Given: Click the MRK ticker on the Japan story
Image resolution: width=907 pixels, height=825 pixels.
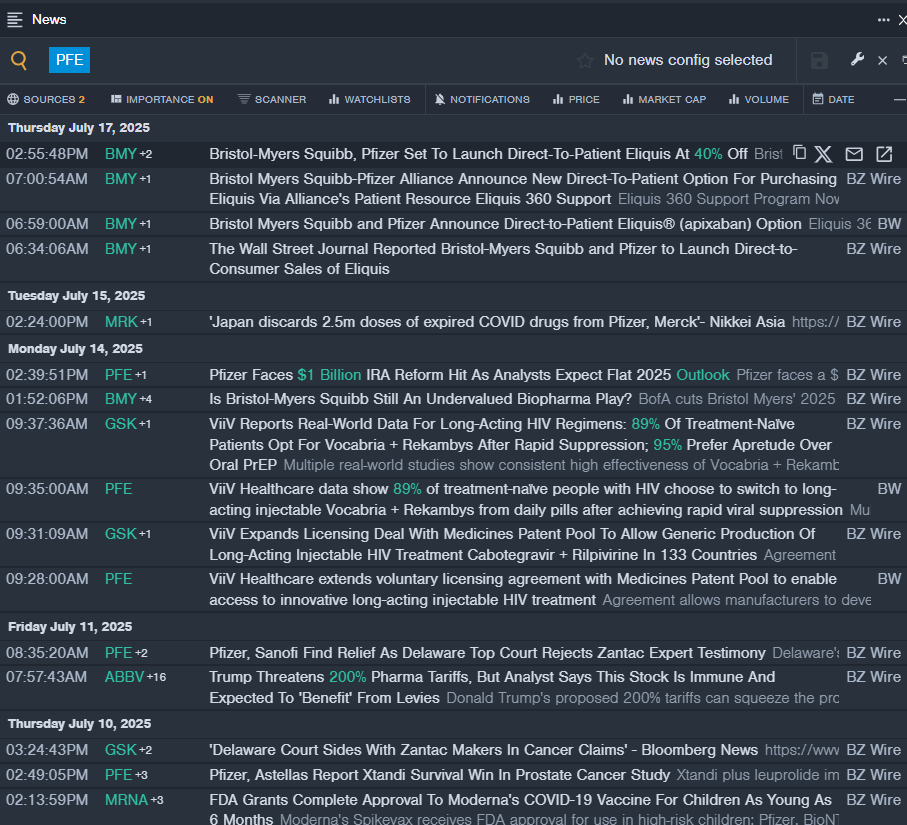Looking at the screenshot, I should click(x=121, y=322).
